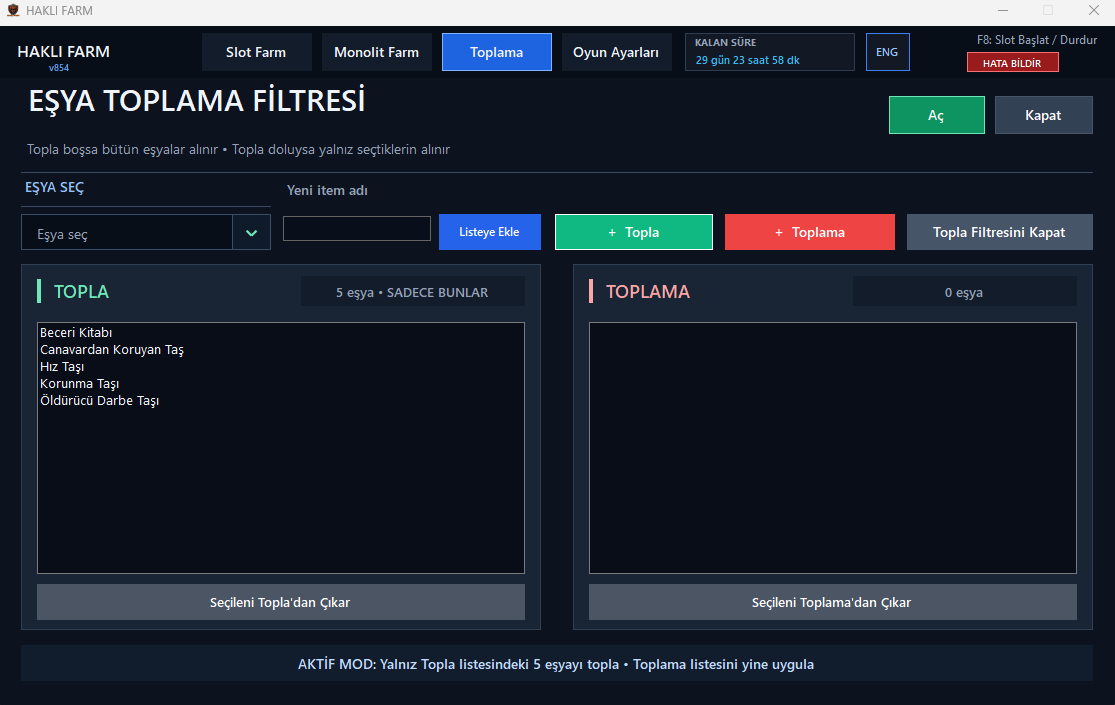Click the HAKLI FARM app icon in title bar

tap(13, 11)
